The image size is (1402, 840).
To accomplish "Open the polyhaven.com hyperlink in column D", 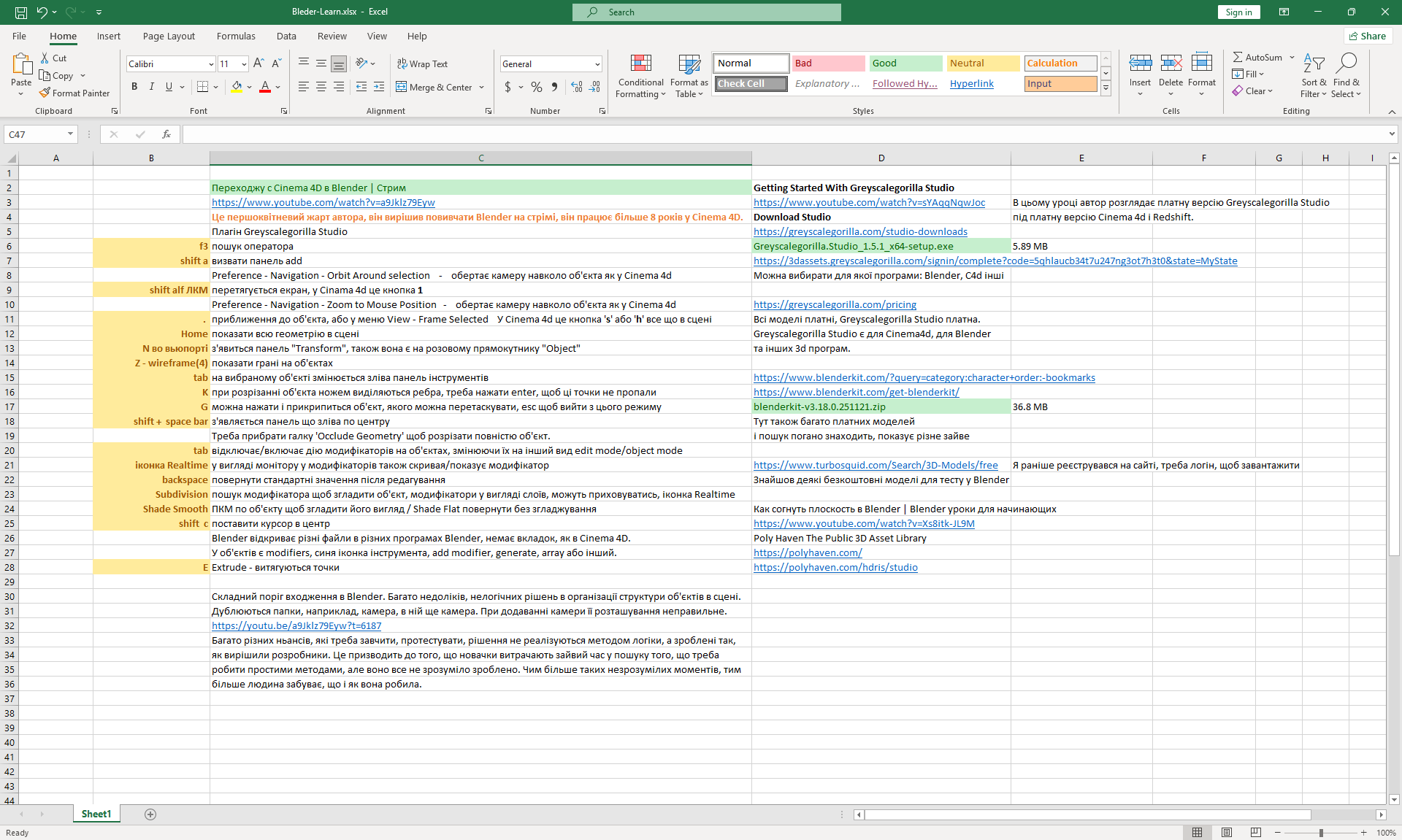I will click(808, 552).
